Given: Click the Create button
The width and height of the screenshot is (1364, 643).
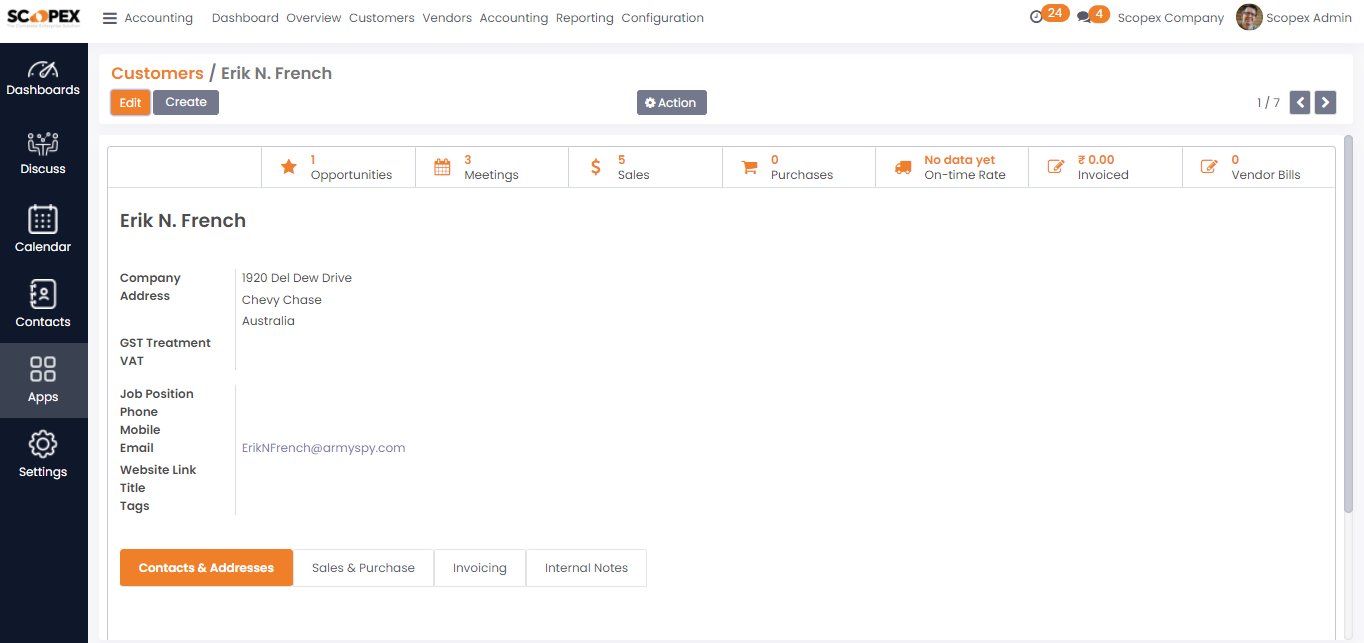Looking at the screenshot, I should point(186,102).
